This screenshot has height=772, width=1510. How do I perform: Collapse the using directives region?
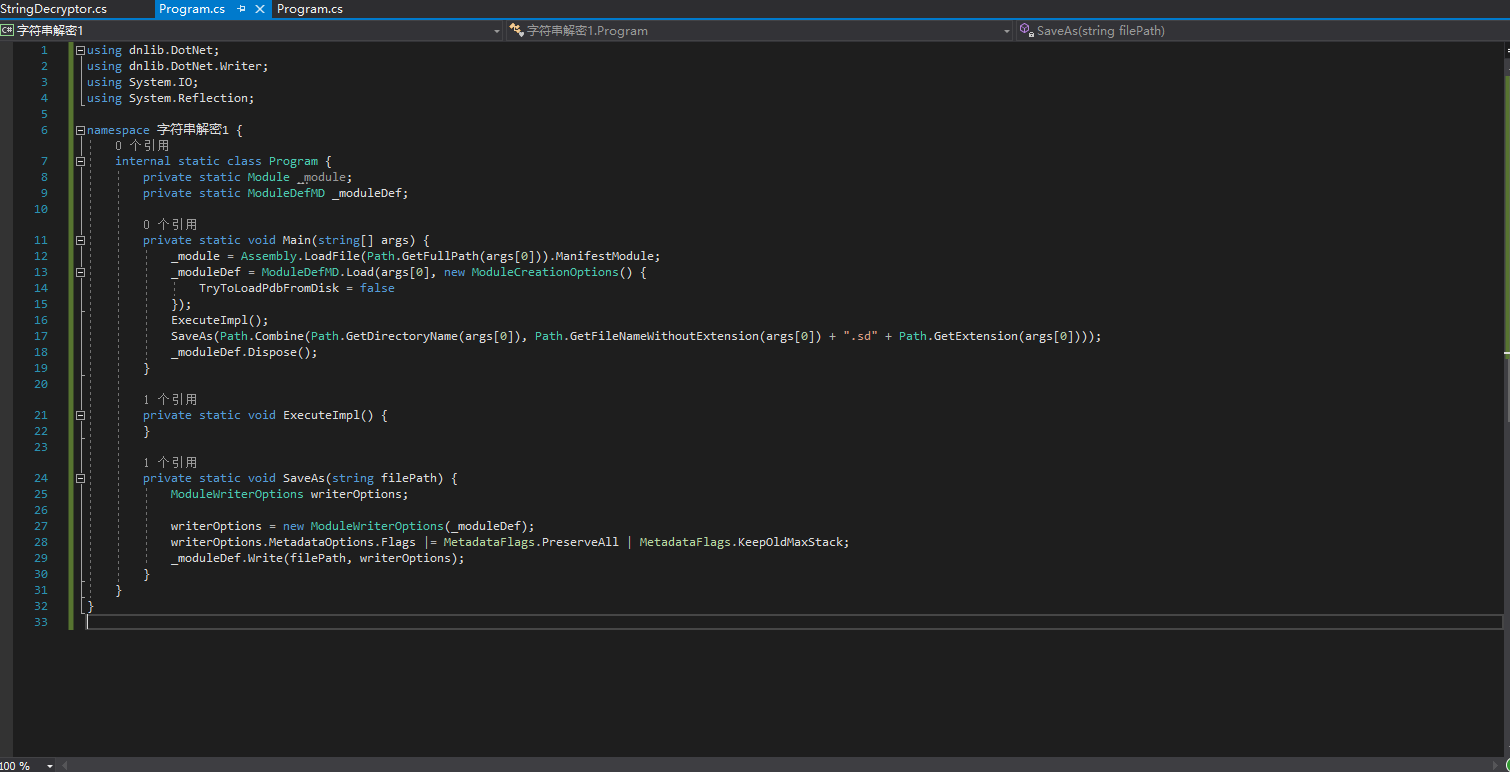(80, 49)
